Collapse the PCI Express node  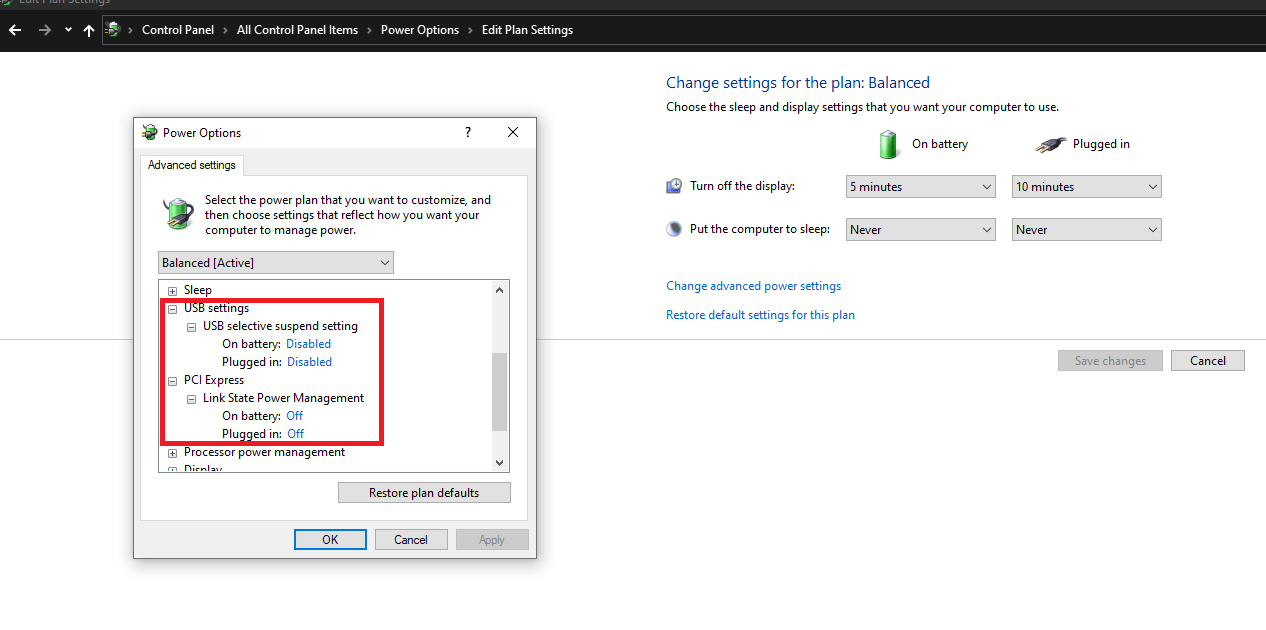(173, 381)
